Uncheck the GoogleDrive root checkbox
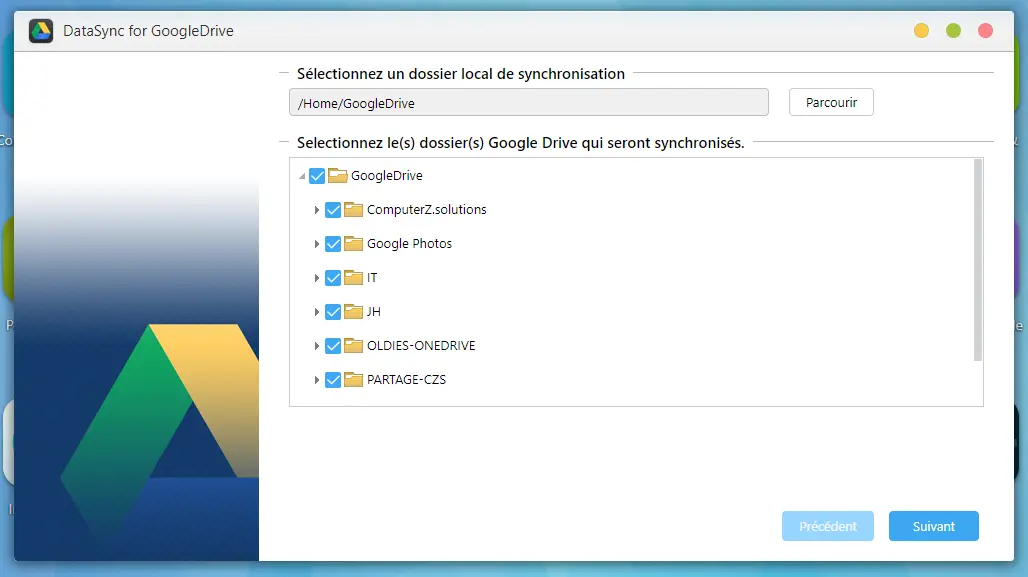 coord(317,175)
